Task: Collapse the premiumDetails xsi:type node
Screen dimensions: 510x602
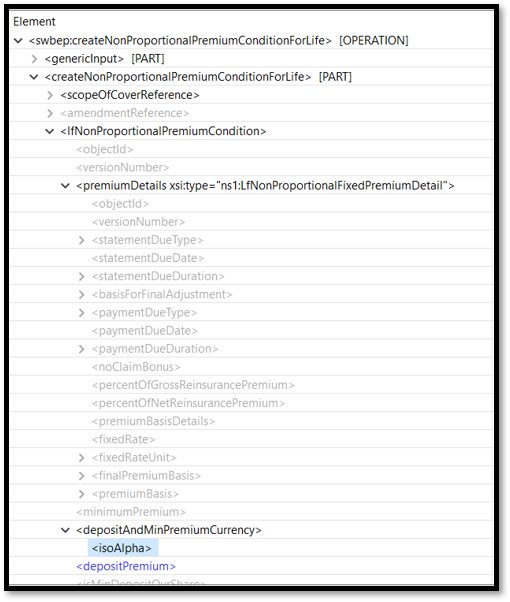Action: [x=65, y=186]
